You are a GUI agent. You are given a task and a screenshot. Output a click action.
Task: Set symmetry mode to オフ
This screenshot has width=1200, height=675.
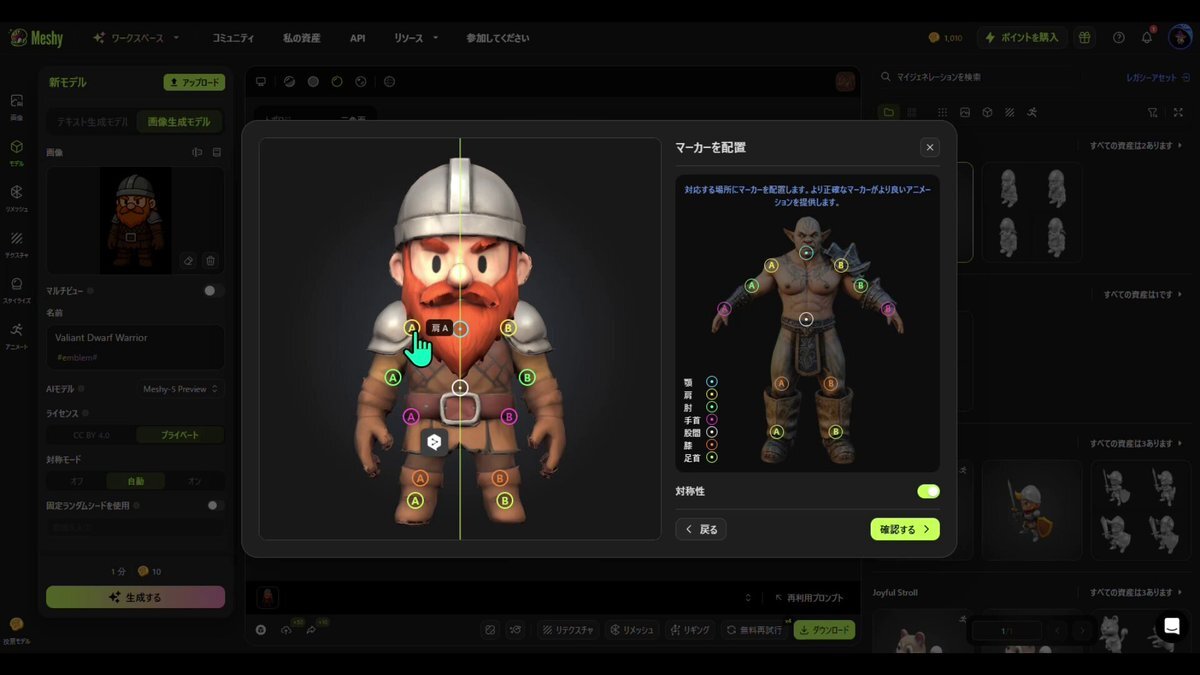[x=77, y=481]
